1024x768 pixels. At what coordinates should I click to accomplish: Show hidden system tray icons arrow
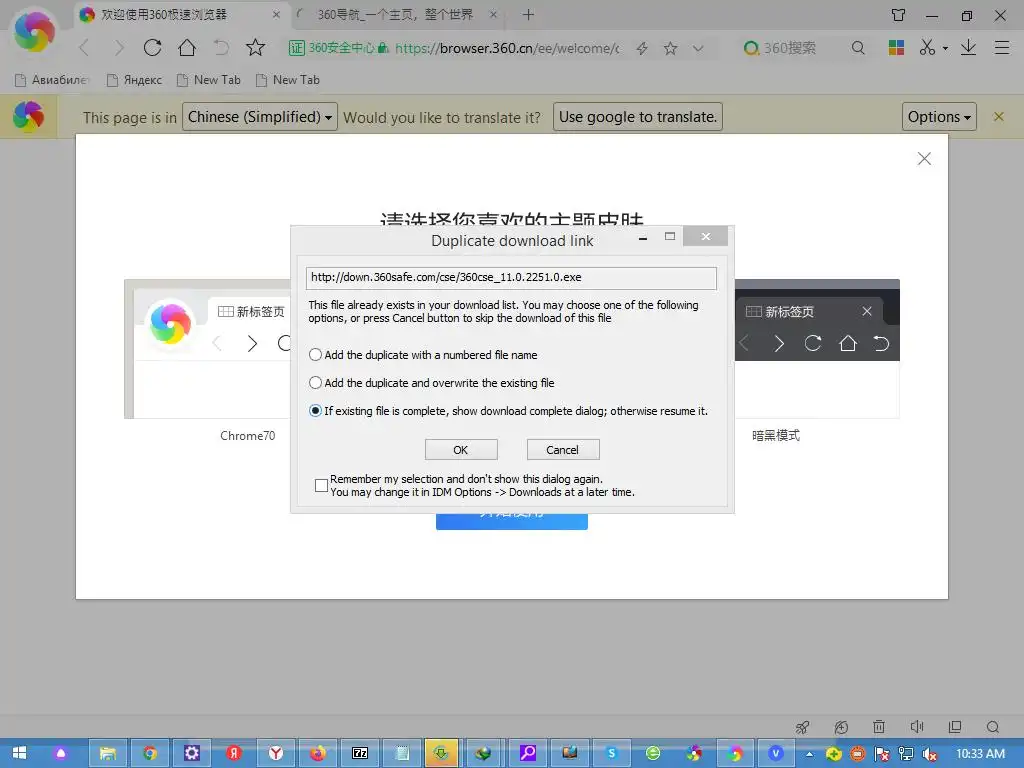[810, 754]
